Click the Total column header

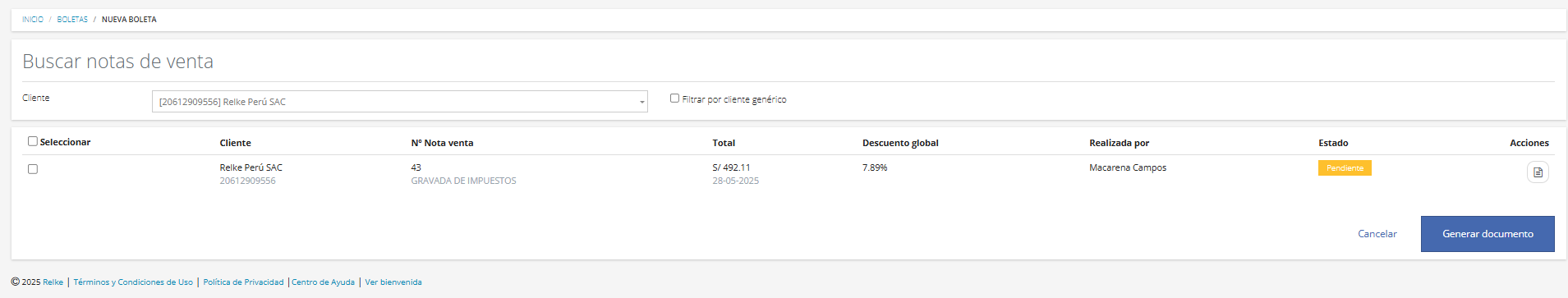pyautogui.click(x=724, y=143)
